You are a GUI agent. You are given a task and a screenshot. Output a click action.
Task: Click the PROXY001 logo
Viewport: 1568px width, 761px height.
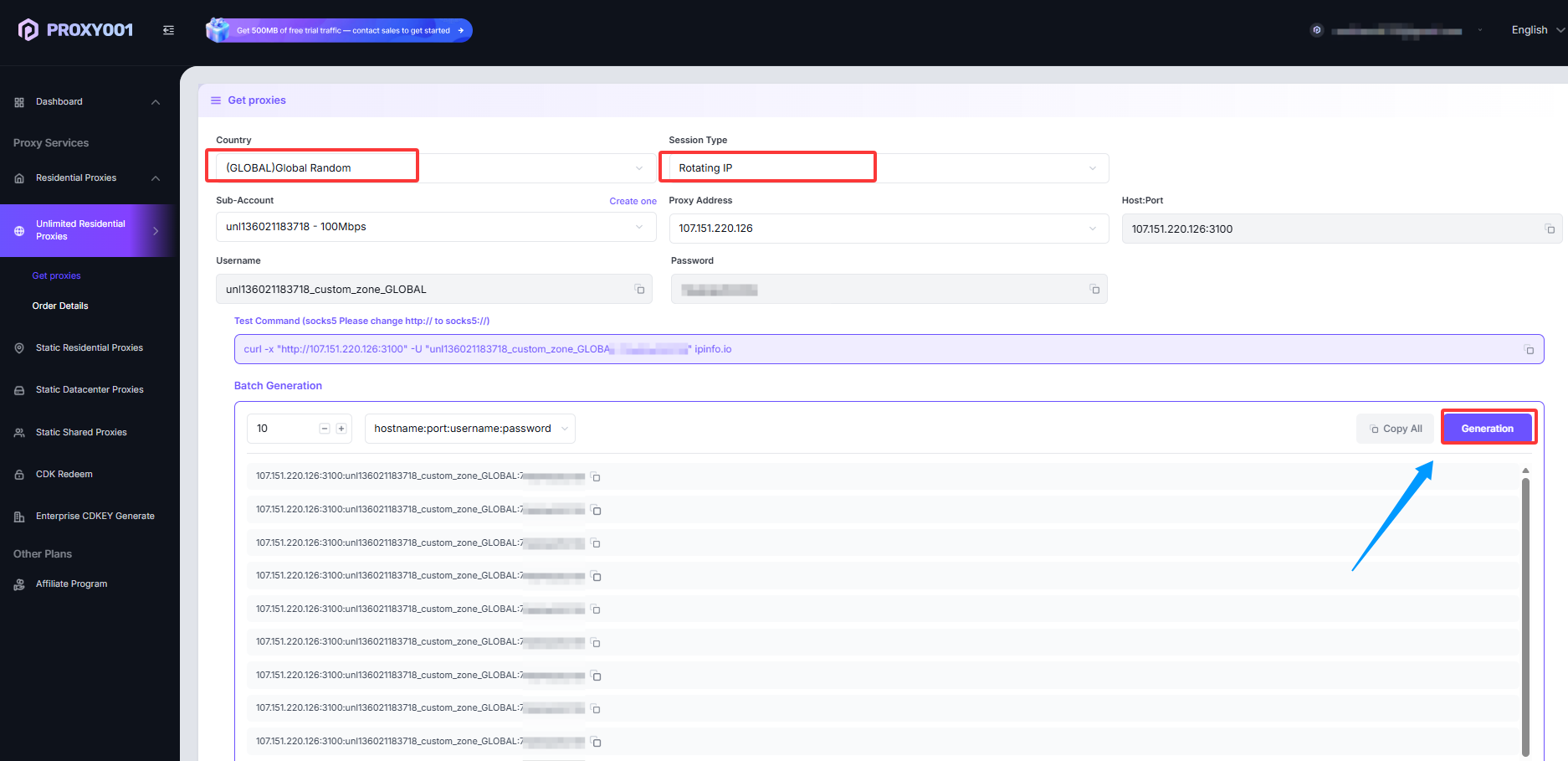click(75, 30)
